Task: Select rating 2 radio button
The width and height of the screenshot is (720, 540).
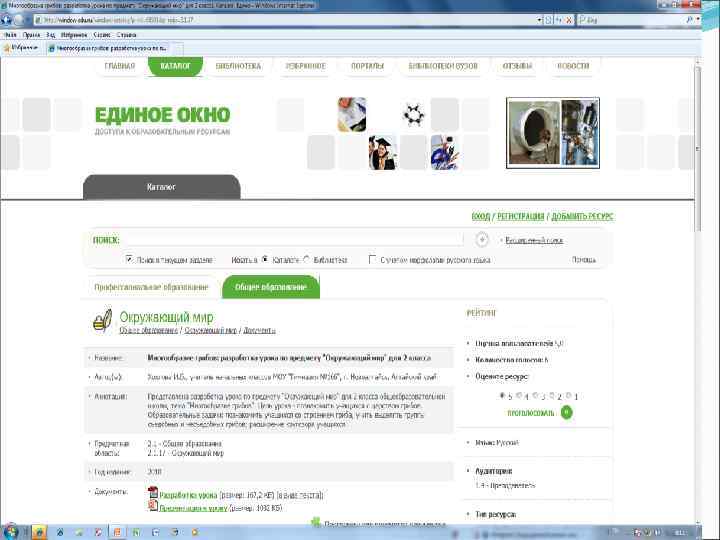Action: click(552, 395)
